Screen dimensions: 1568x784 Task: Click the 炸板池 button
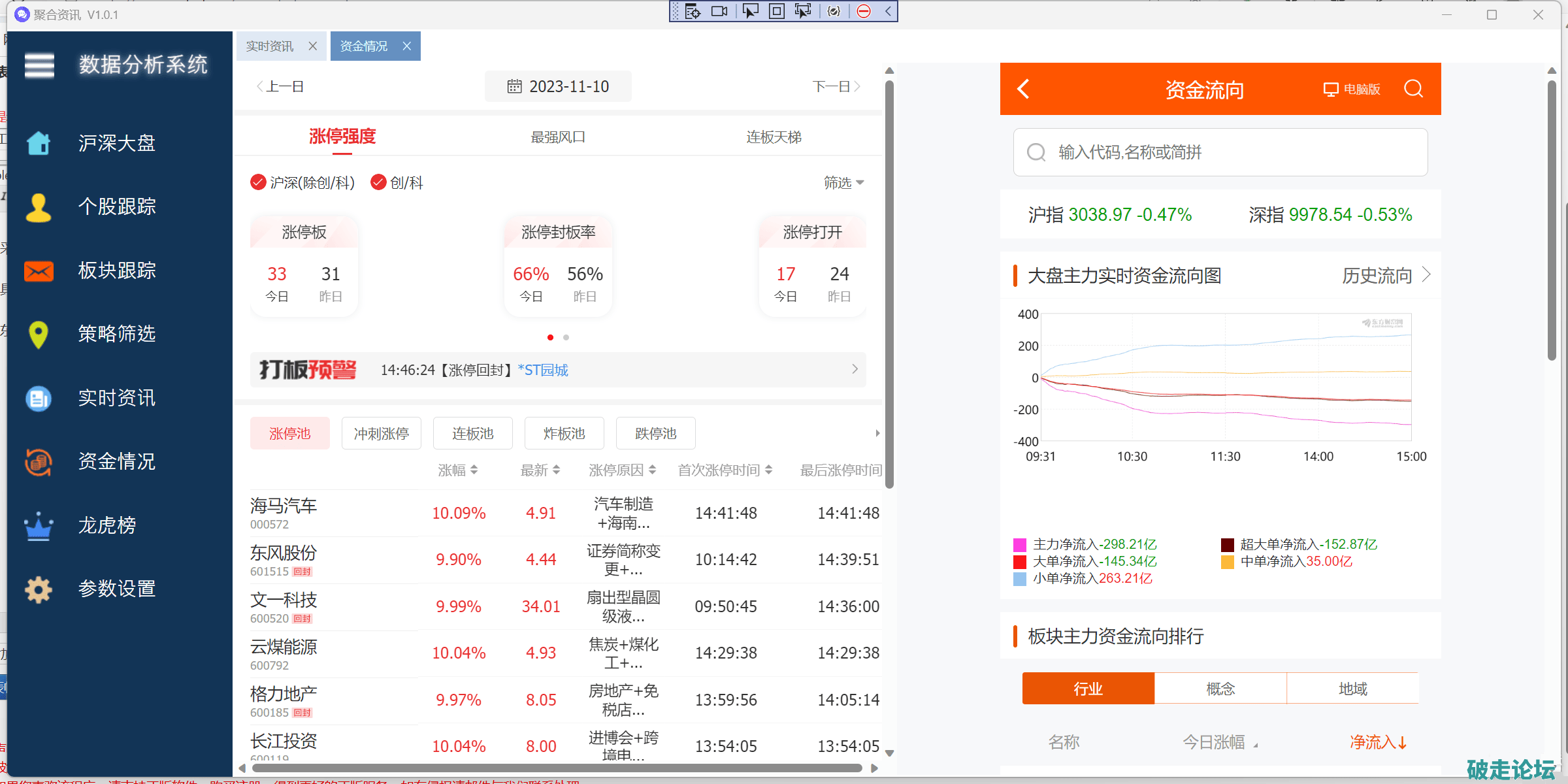coord(564,434)
